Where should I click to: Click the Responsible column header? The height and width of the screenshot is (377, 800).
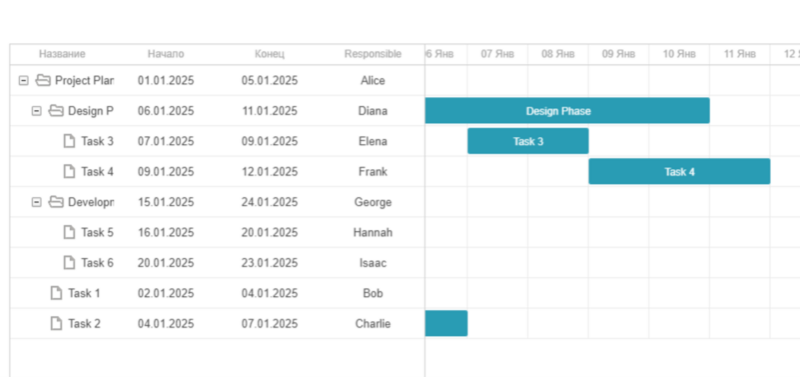click(x=373, y=54)
